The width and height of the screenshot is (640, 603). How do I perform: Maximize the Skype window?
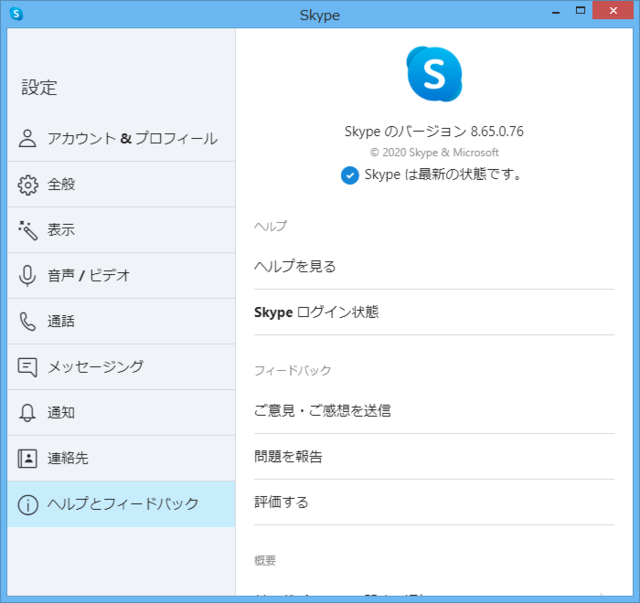tap(580, 11)
